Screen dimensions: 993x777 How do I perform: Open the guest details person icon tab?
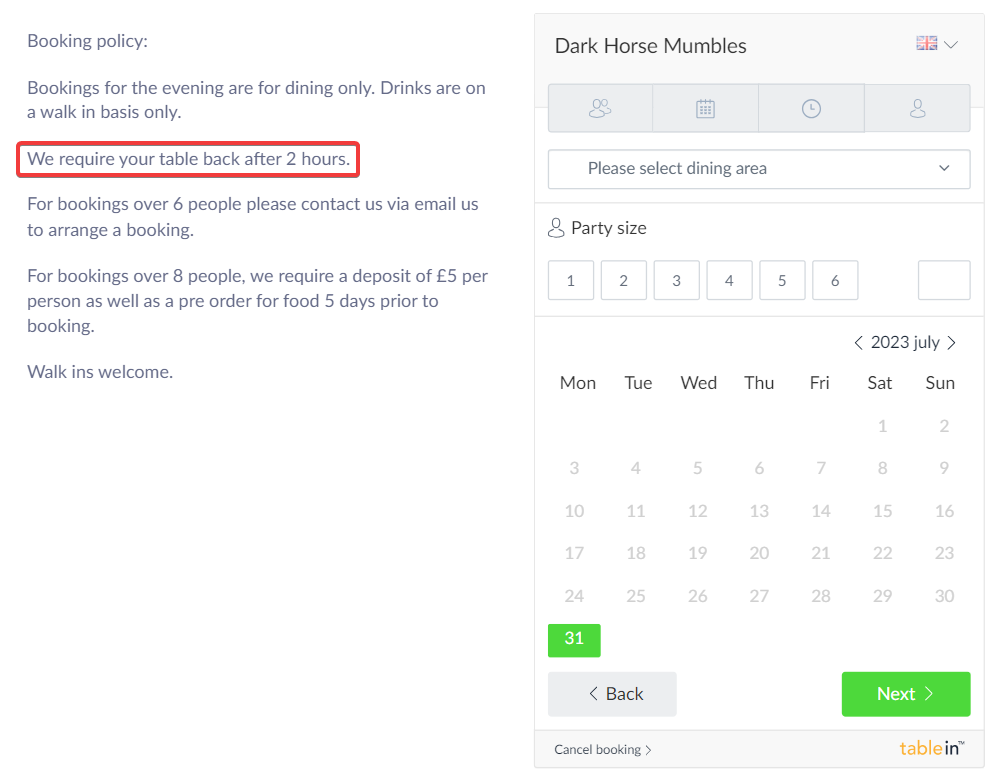(x=917, y=108)
